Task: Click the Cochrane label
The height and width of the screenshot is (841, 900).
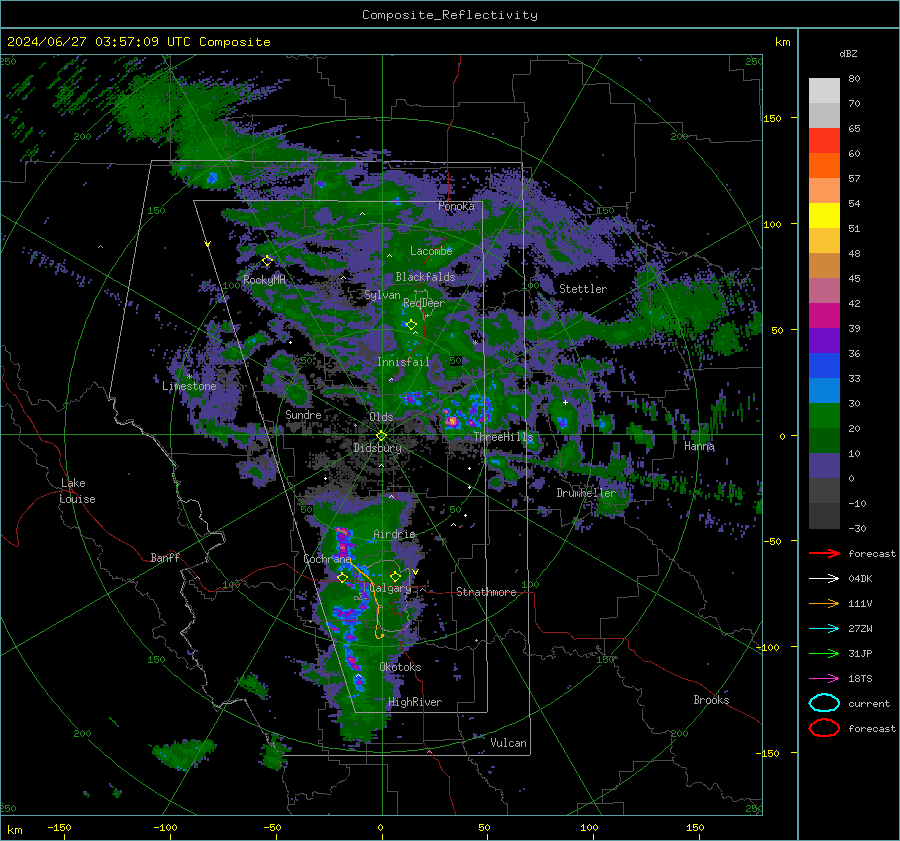Action: tap(327, 559)
